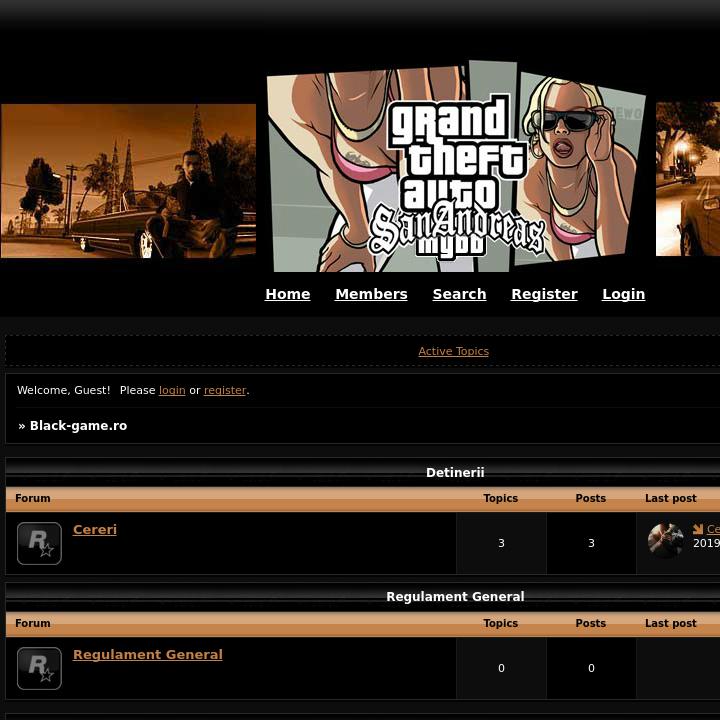Viewport: 720px width, 720px height.
Task: Click the Detinerii category header
Action: pos(455,472)
